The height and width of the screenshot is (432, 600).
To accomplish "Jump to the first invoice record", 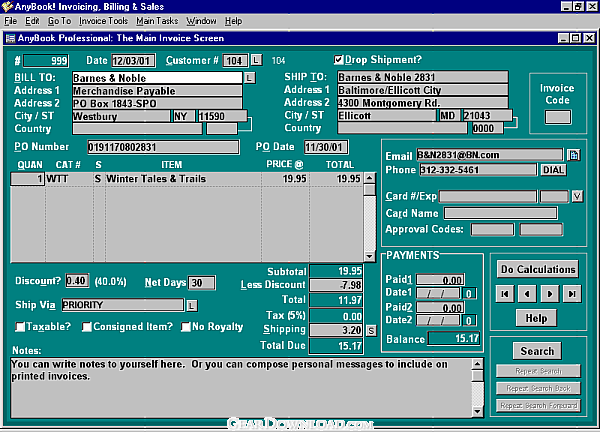I will (x=506, y=294).
